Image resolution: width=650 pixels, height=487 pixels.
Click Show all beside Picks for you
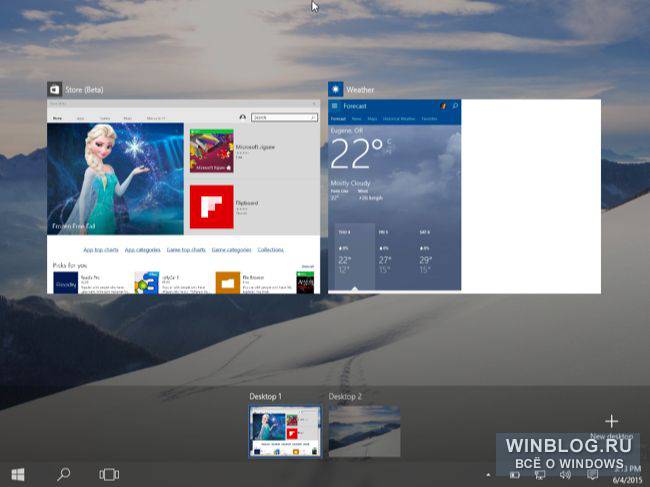(x=308, y=266)
